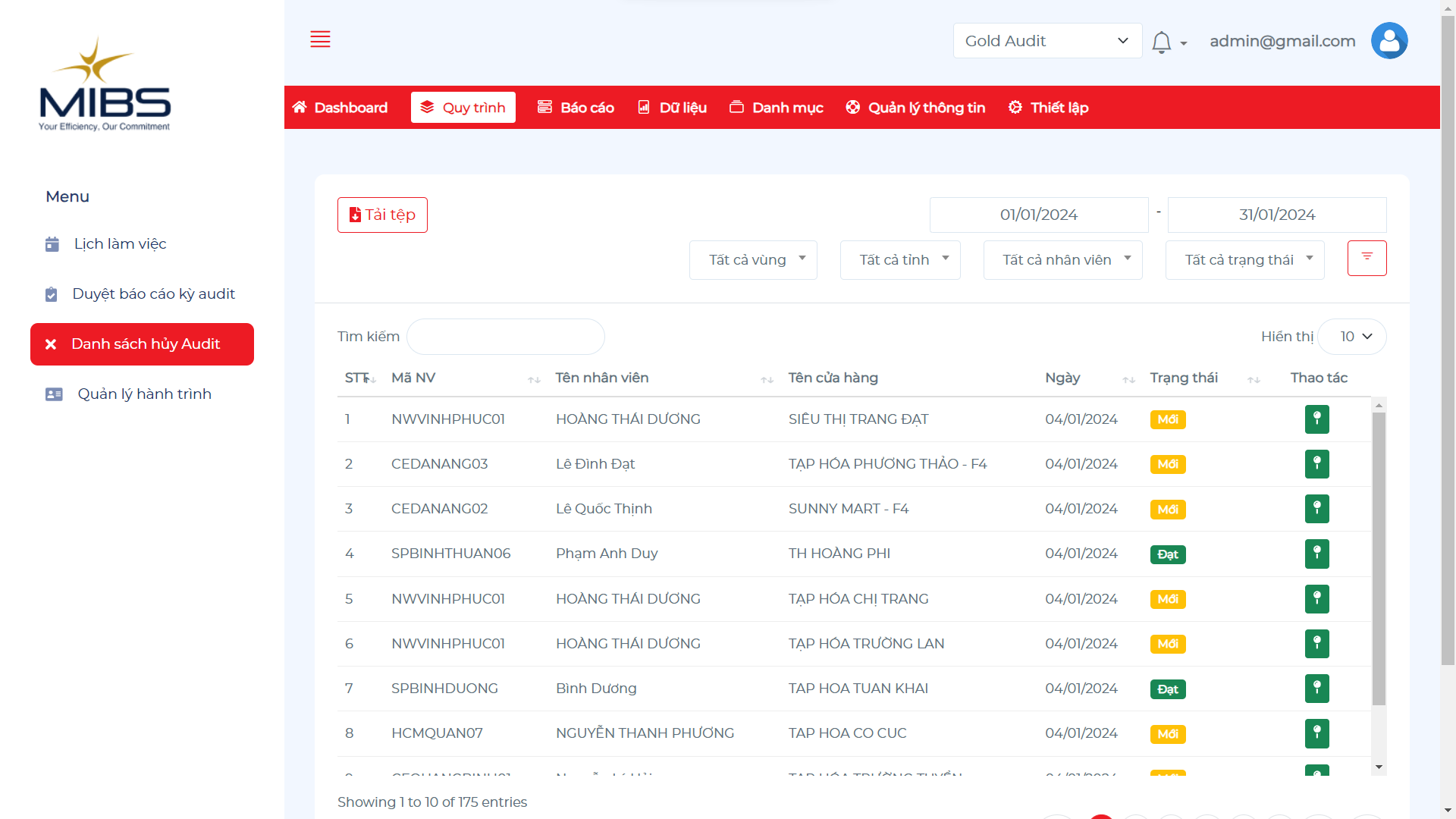Open location pin for TẠP HÓA TRƯỜNG LAN
Image resolution: width=1456 pixels, height=819 pixels.
[x=1317, y=644]
